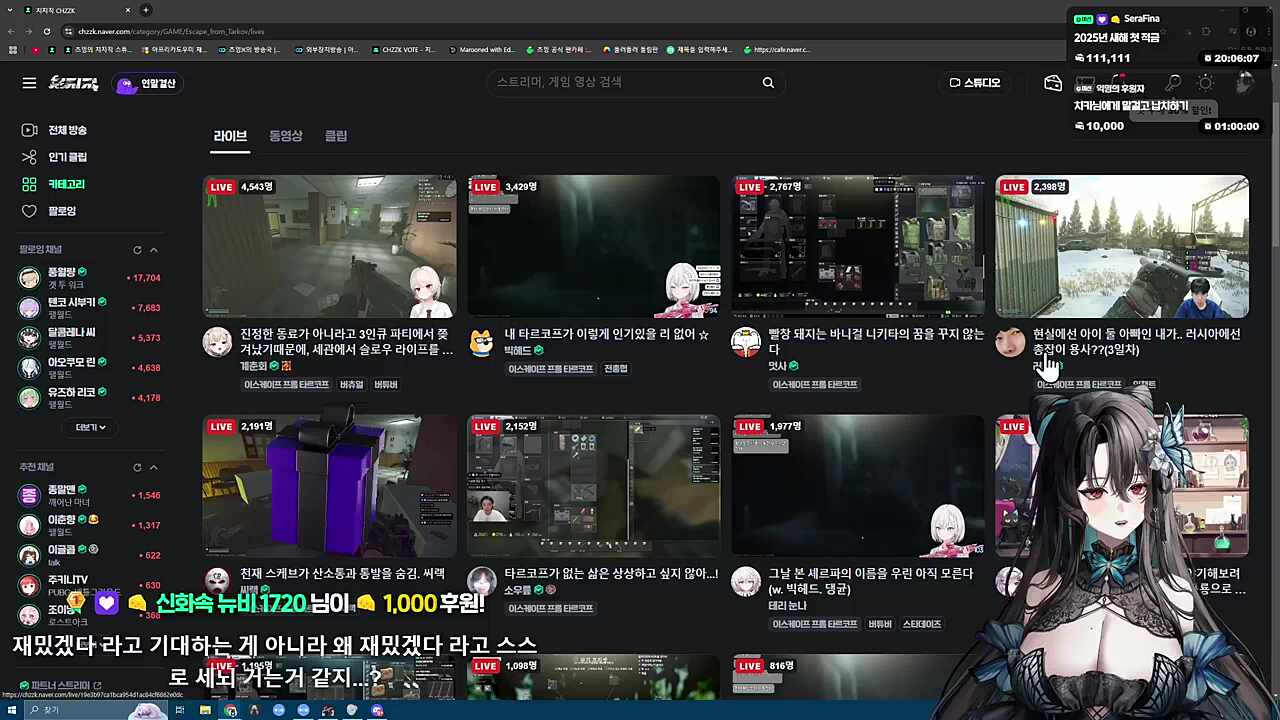Open the 연말결산 year-end badge
Screen dimensions: 1280x720
click(x=148, y=84)
